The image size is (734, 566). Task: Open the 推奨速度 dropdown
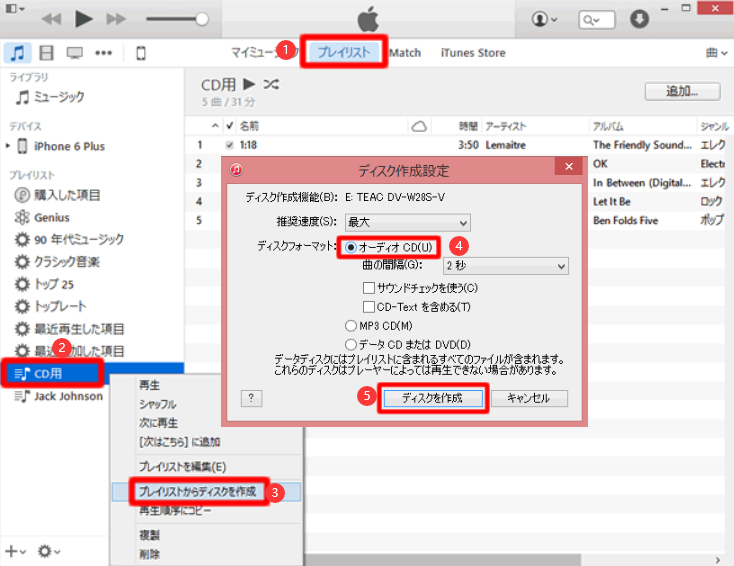tap(408, 222)
